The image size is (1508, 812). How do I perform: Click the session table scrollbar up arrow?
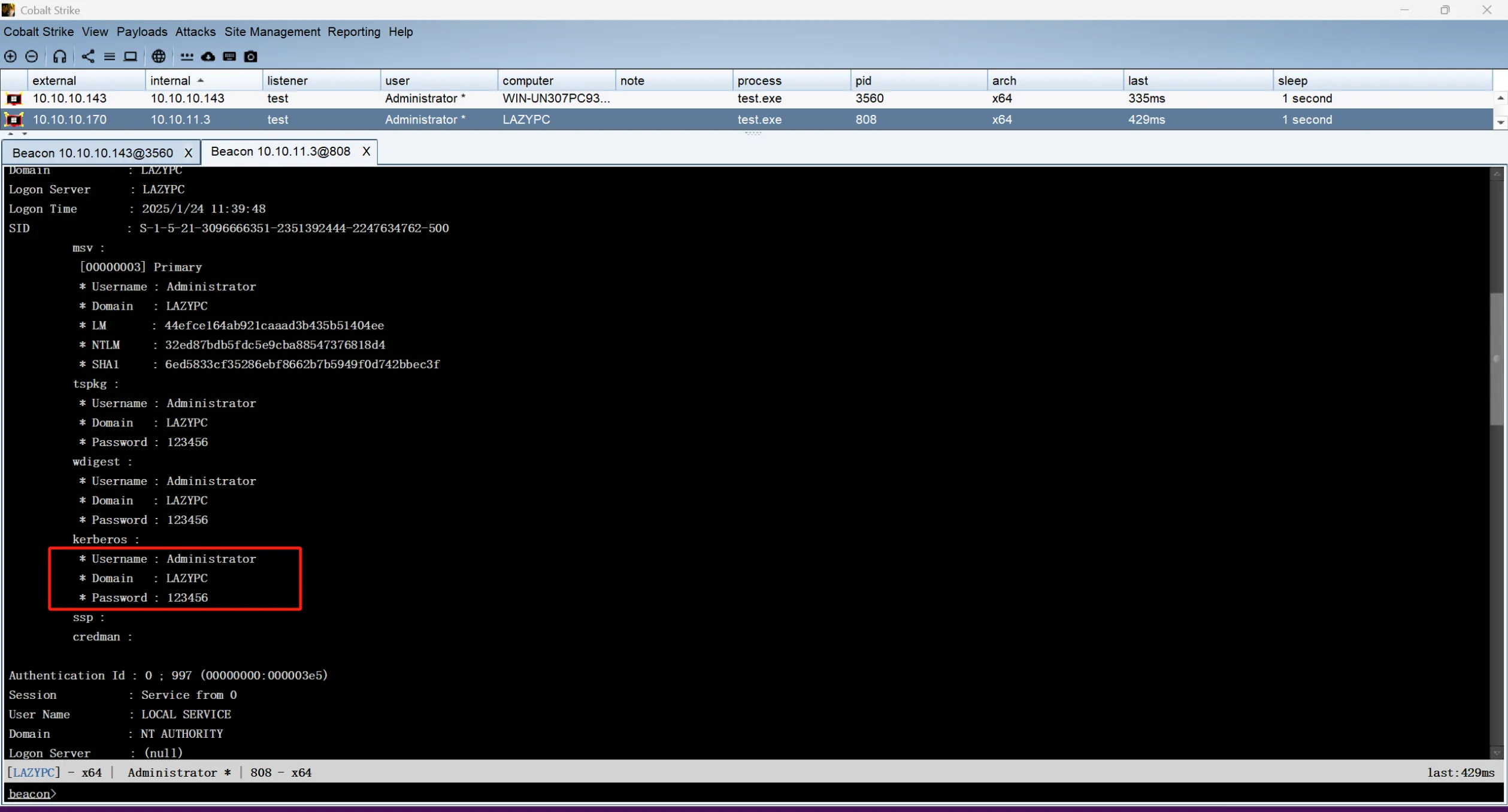1500,98
